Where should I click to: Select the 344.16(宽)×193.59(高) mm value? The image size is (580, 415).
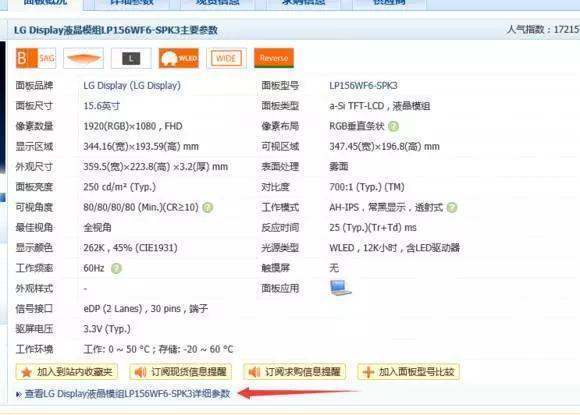coord(141,147)
